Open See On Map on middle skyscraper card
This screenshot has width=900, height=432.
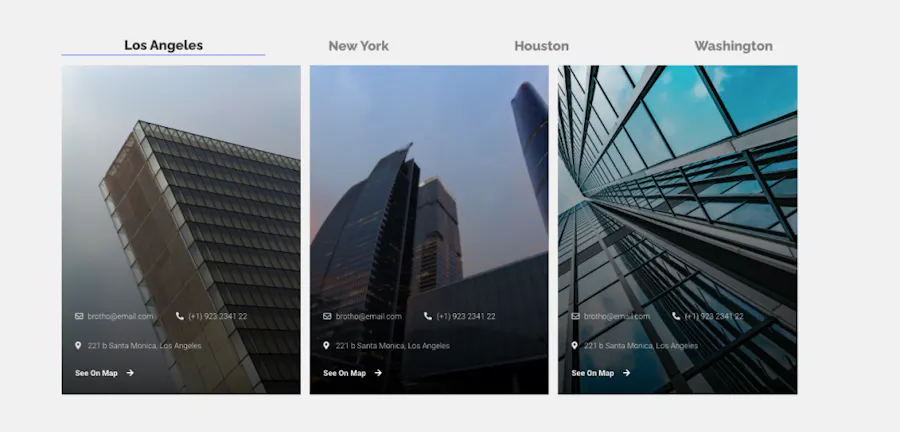[344, 373]
